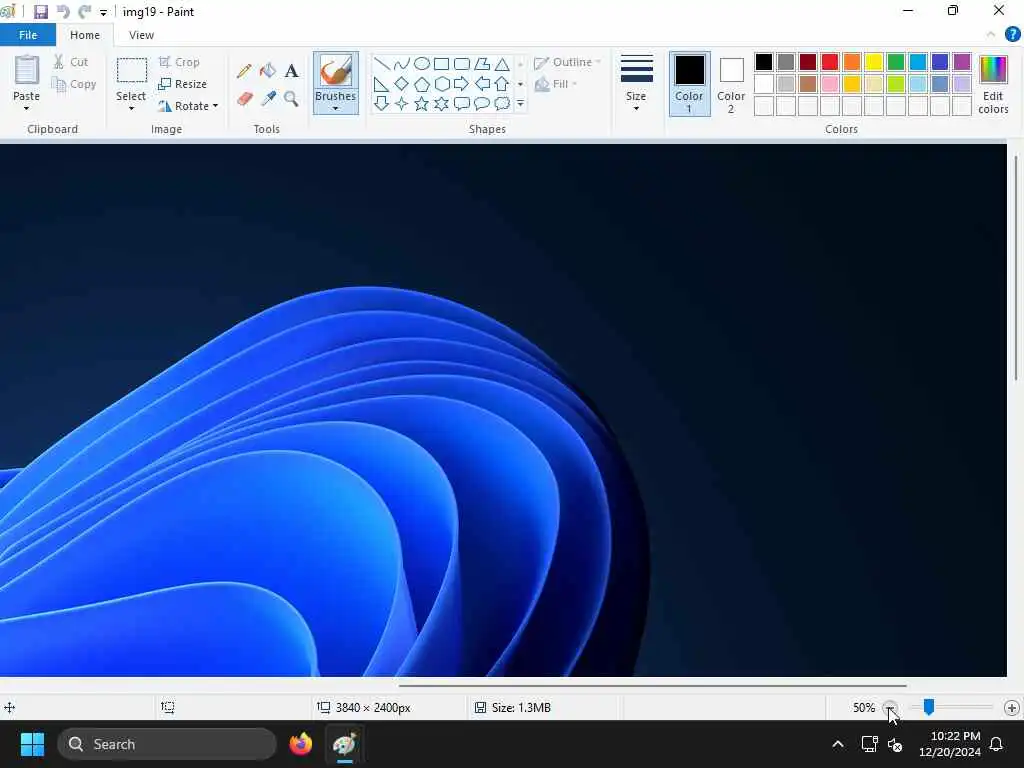This screenshot has height=768, width=1024.
Task: Select the Triangle shape
Action: 502,64
